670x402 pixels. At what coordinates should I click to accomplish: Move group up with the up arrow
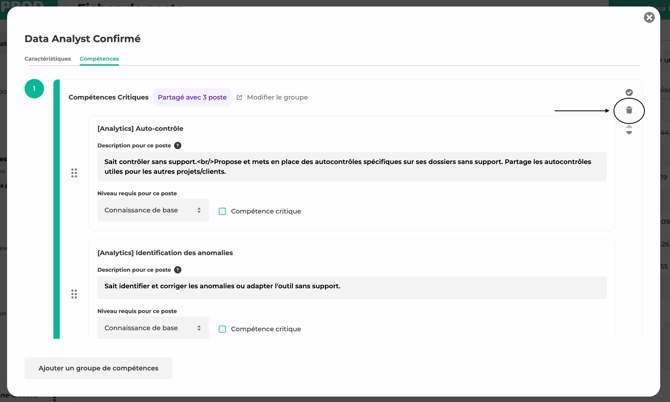point(629,126)
